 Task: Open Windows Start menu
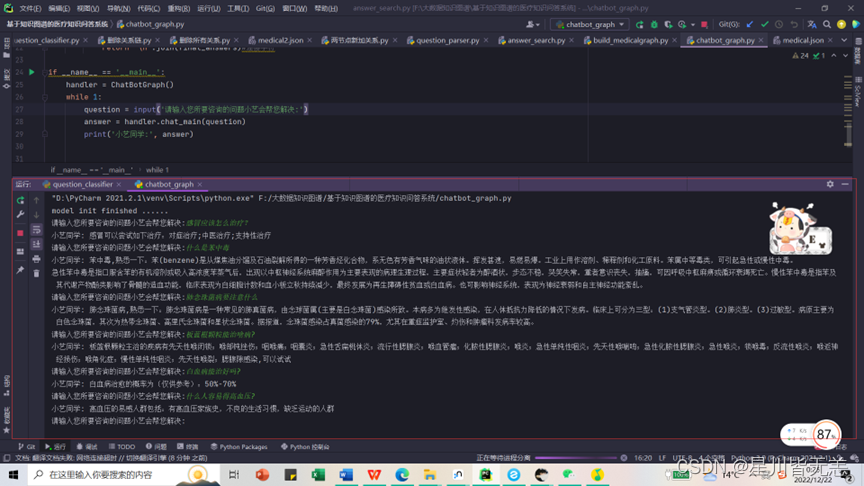pyautogui.click(x=13, y=474)
